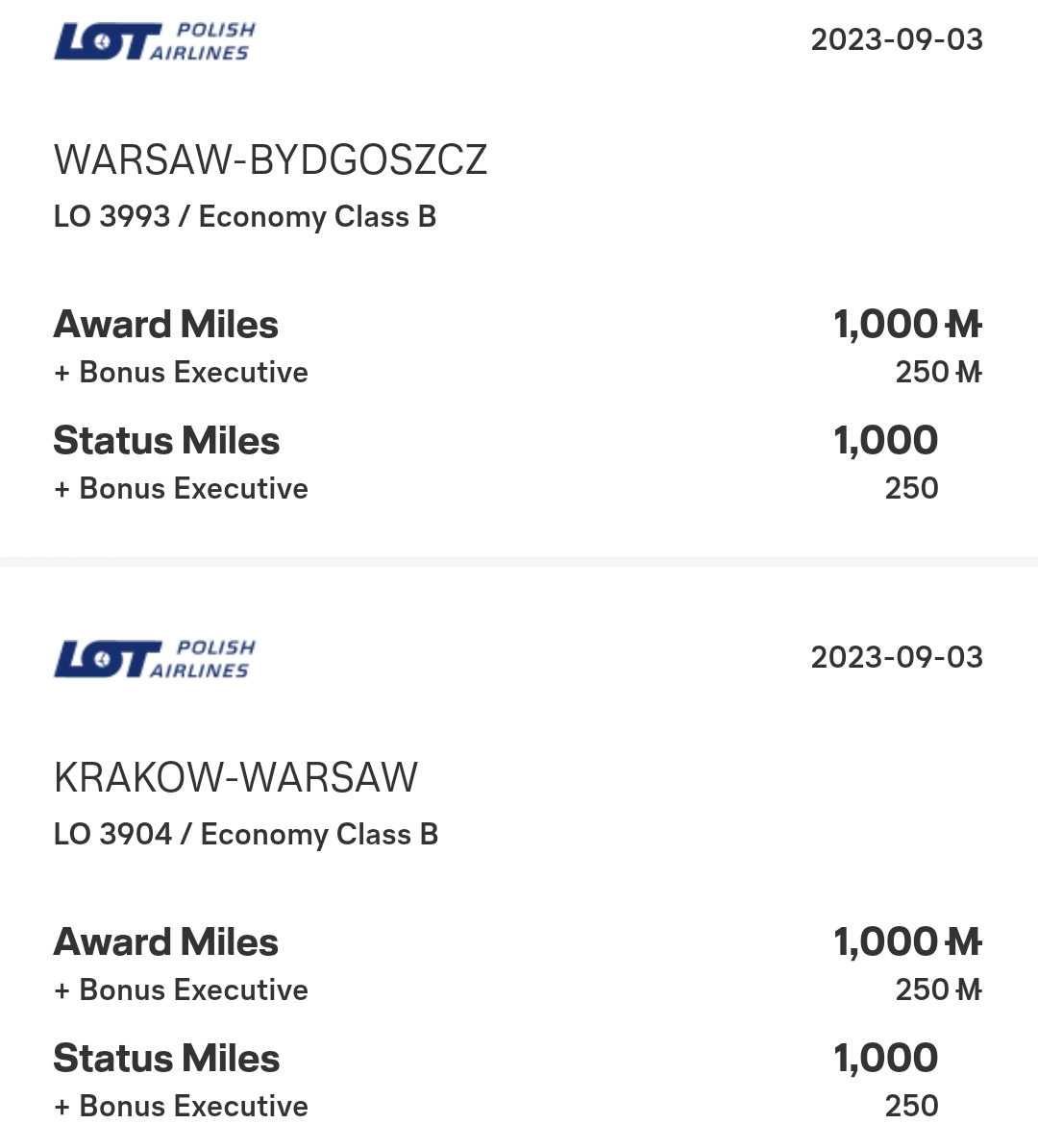Click the LOT Polish Airlines logo on the Warsaw-Bydgoszcz entry
Screen dimensions: 1038x1148
click(155, 41)
